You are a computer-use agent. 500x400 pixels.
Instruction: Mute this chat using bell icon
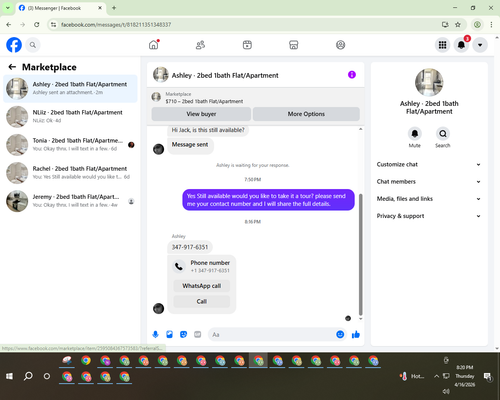[415, 134]
